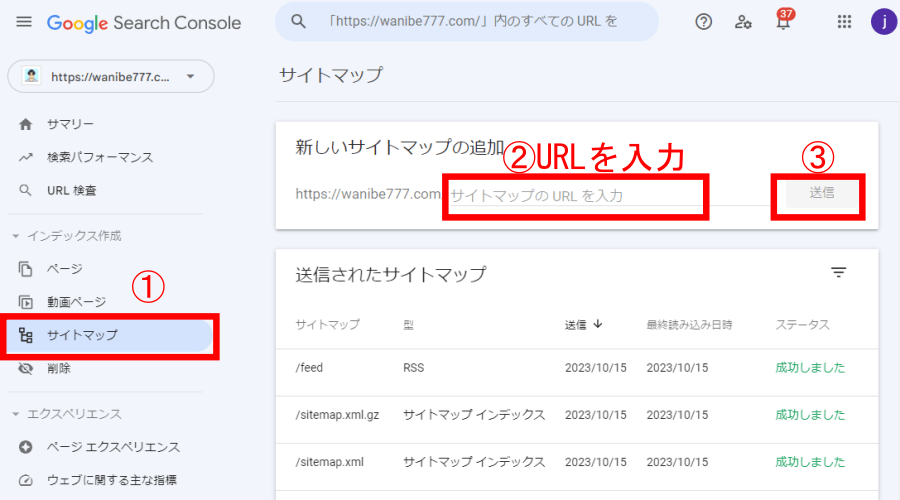This screenshot has height=500, width=900.
Task: Click the gauge icon beside ウェブに関する主な指標
Action: 25,480
